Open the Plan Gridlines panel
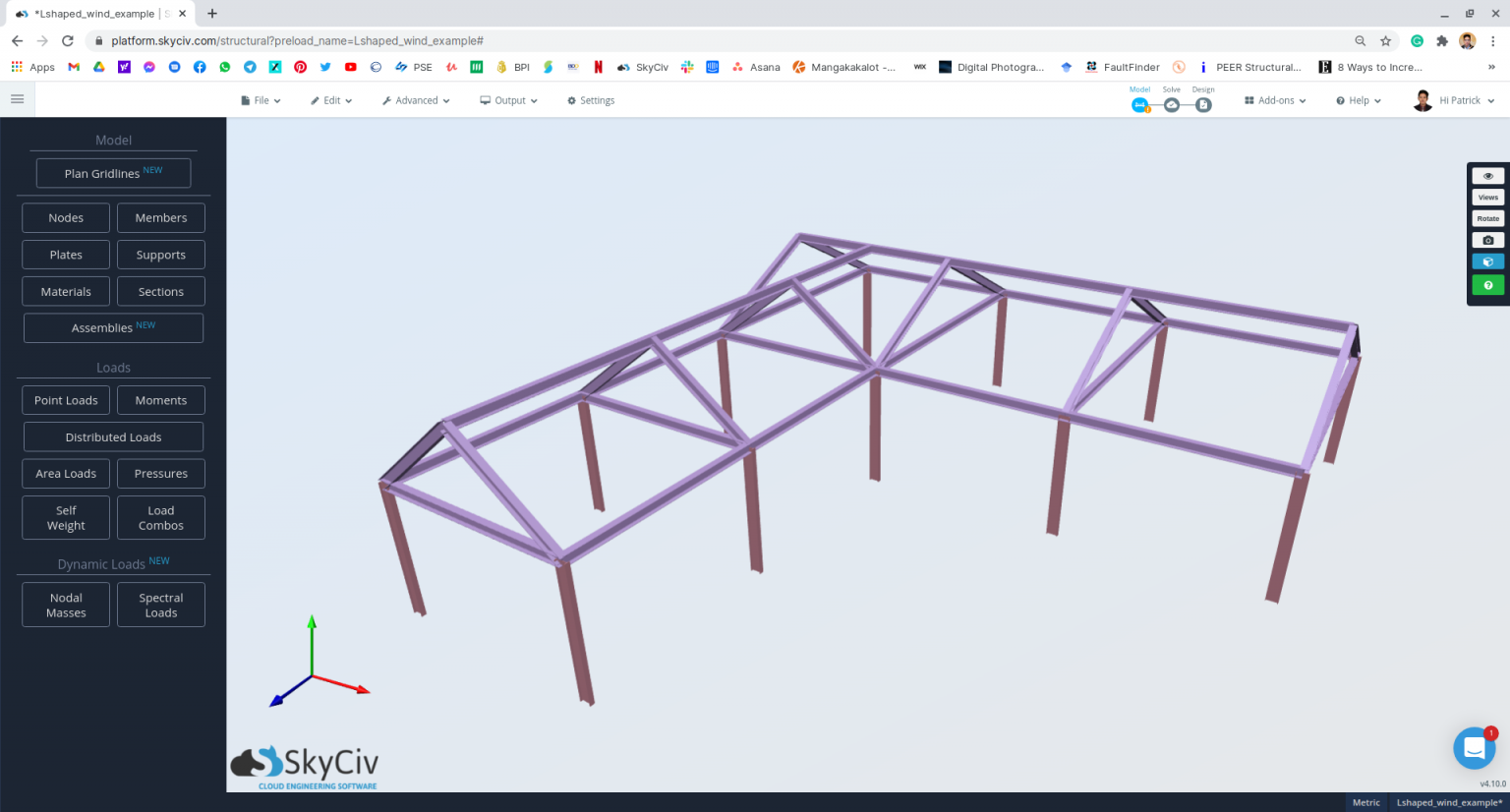This screenshot has height=812, width=1510. (113, 172)
